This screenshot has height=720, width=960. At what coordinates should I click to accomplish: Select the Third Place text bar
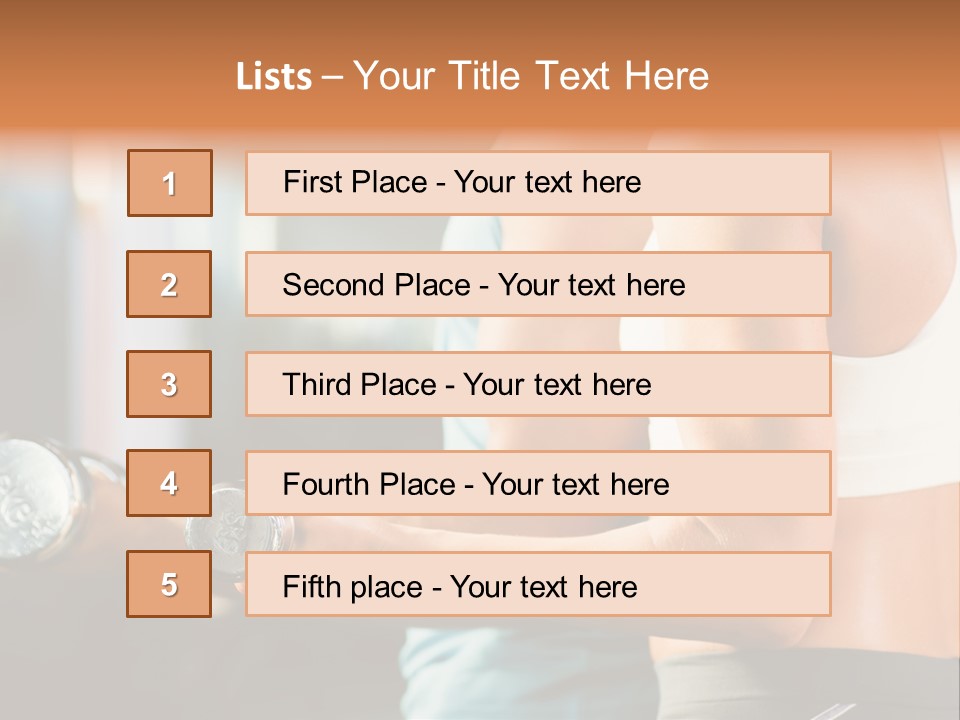pos(538,384)
